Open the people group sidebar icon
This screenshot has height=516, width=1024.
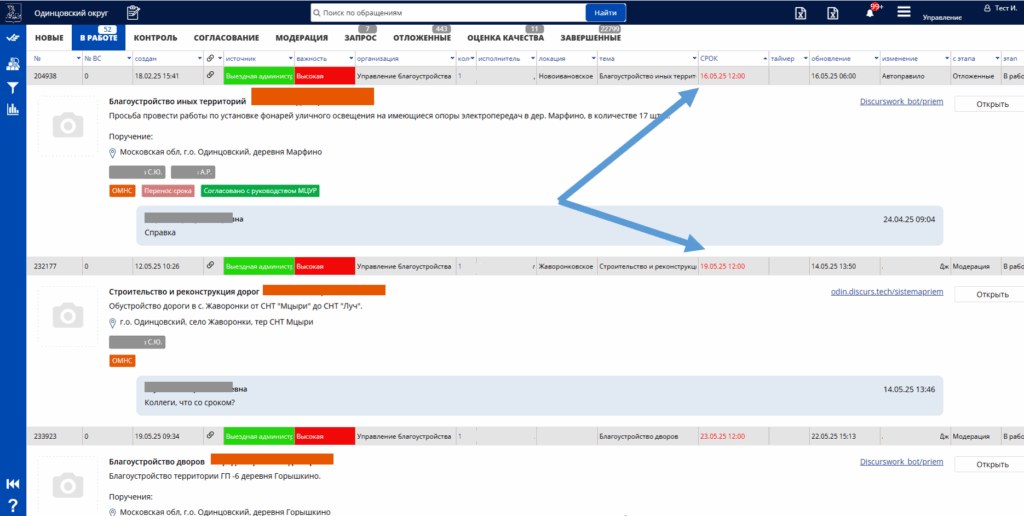12,63
